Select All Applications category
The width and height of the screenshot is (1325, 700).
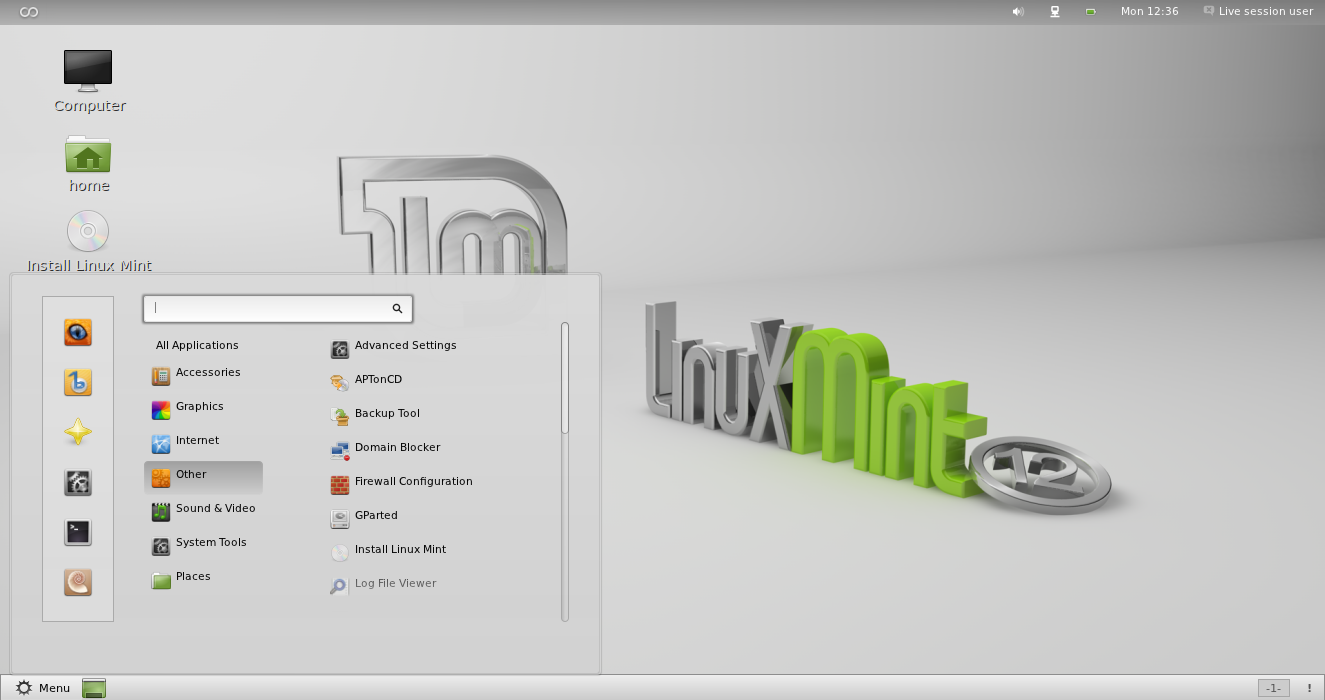tap(197, 345)
